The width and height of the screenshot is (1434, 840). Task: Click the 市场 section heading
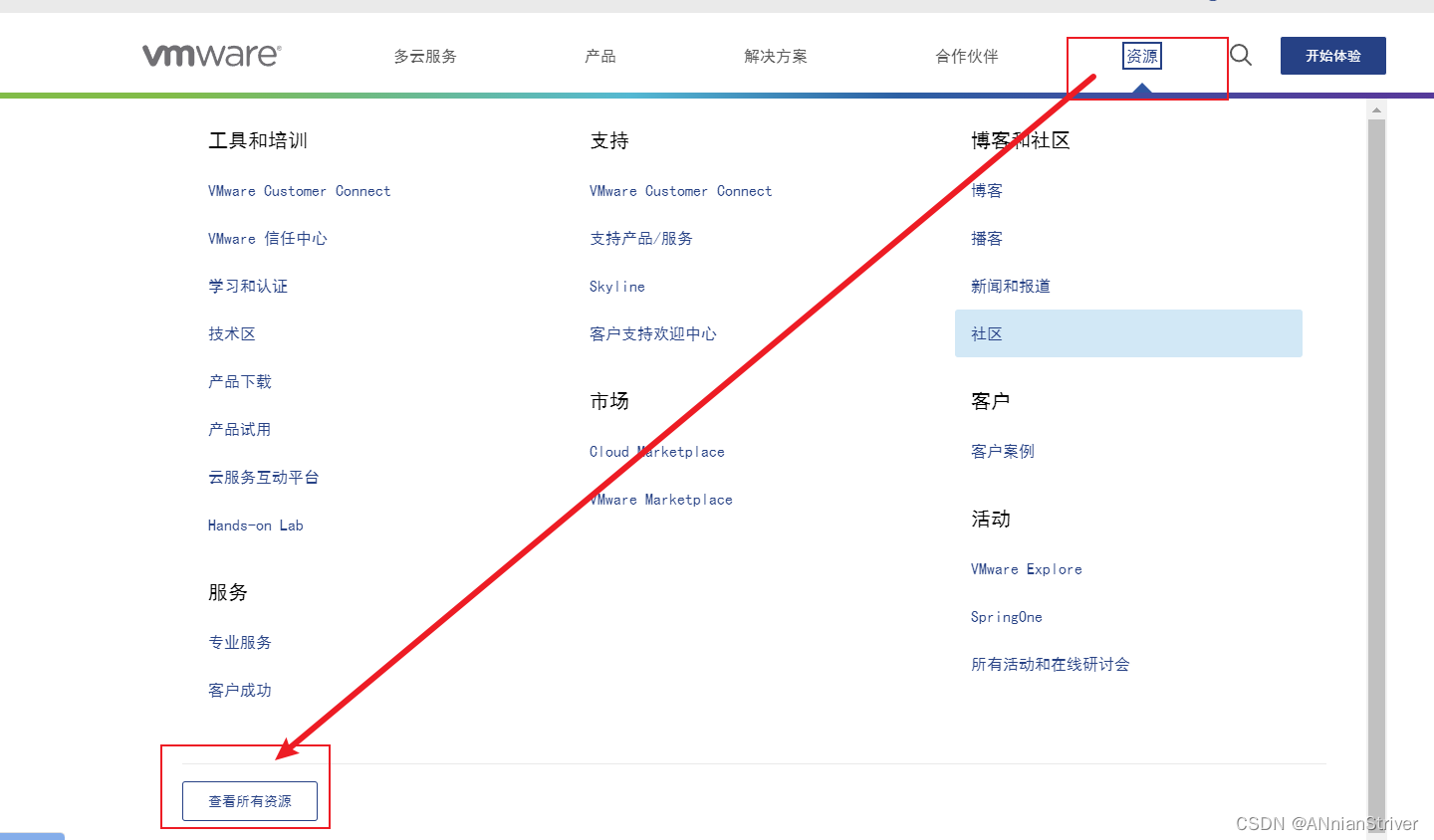point(609,402)
